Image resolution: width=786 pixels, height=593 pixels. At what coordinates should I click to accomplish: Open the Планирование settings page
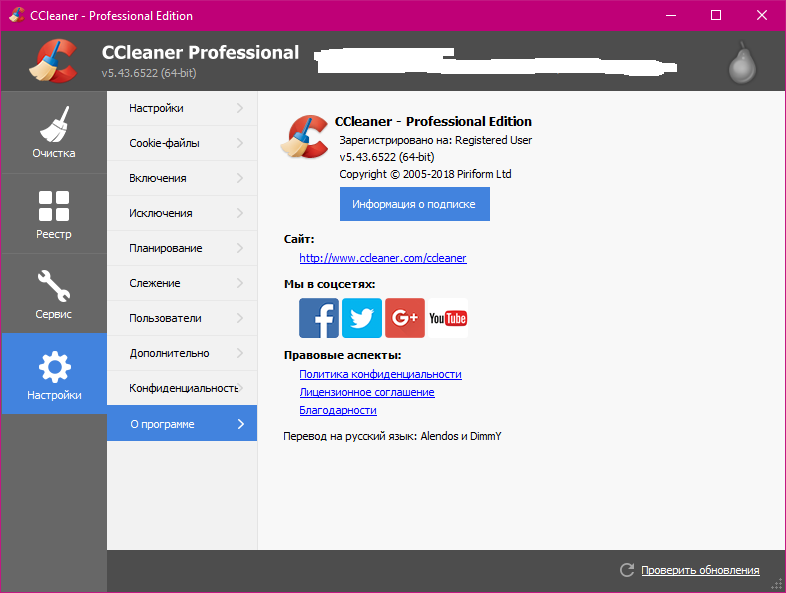(x=182, y=248)
